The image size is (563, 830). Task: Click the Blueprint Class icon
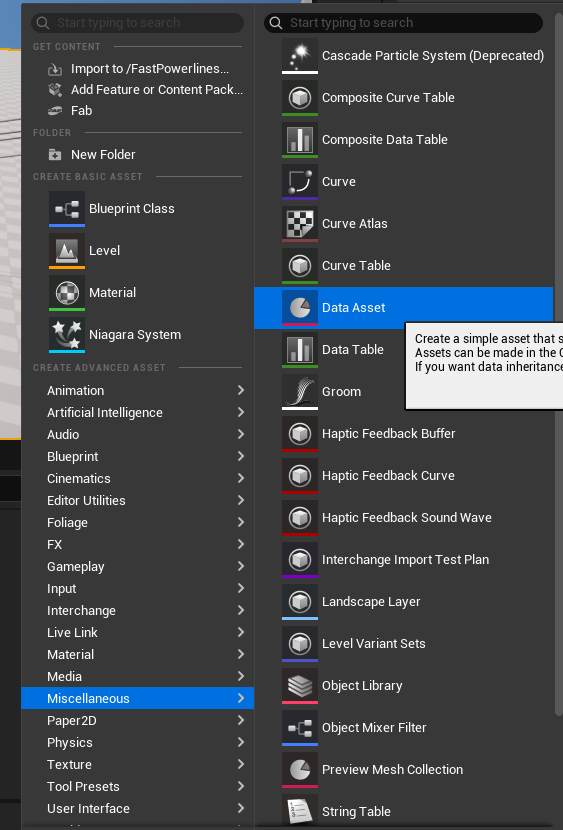click(x=67, y=209)
